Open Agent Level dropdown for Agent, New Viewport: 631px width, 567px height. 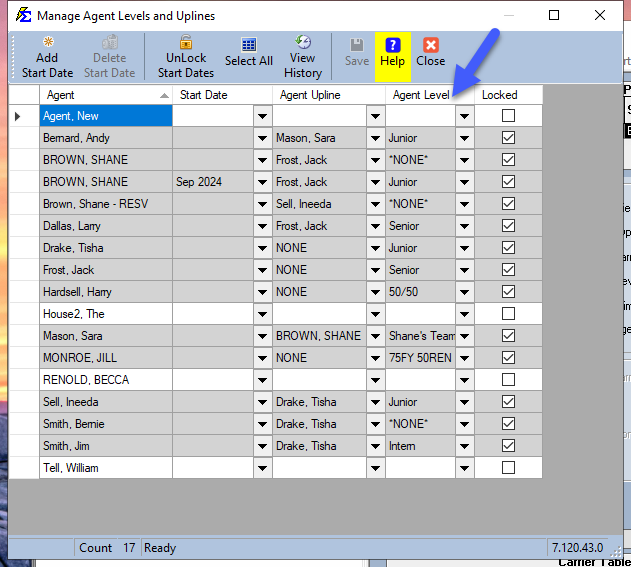(464, 116)
